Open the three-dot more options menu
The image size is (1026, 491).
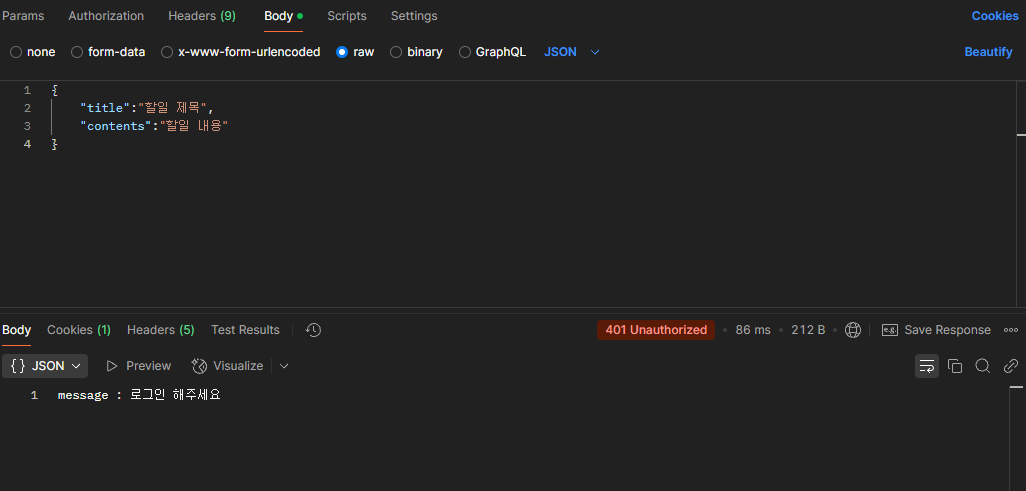(x=1010, y=330)
